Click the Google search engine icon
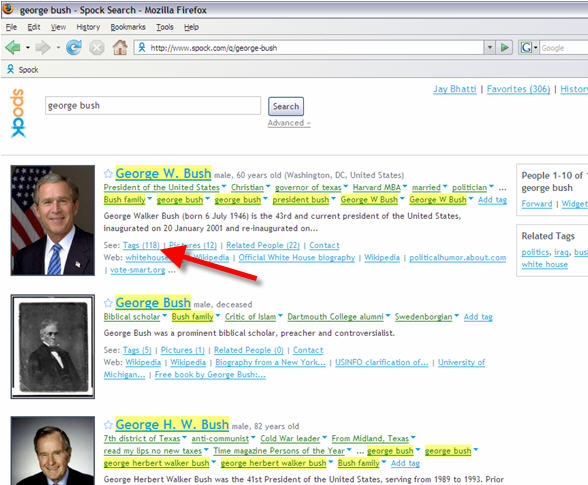Viewport: 588px width, 485px height. click(526, 48)
